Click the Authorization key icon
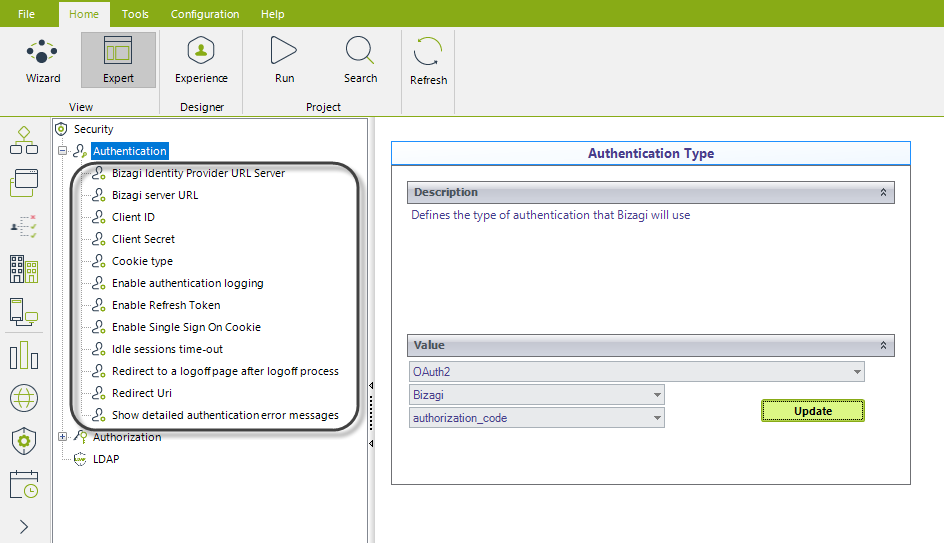 coord(80,437)
